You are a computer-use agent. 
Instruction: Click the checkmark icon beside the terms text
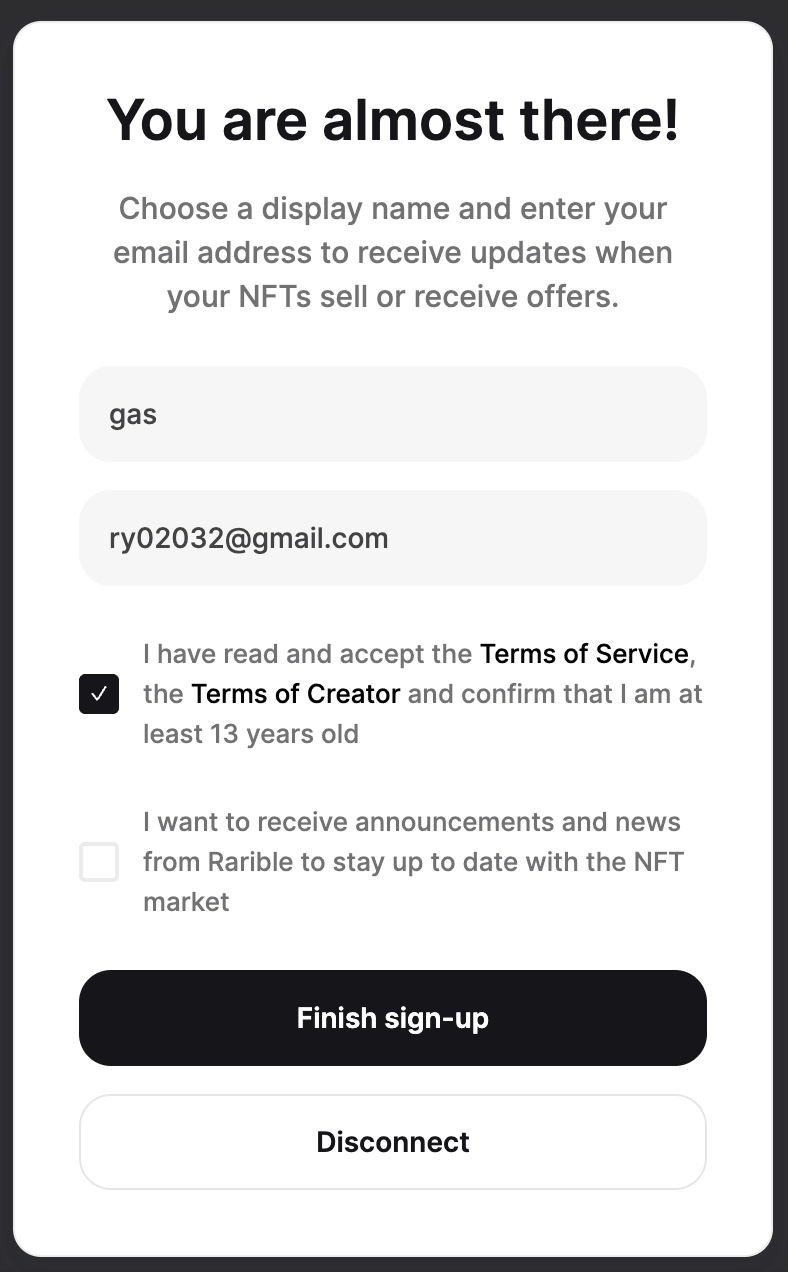pyautogui.click(x=99, y=694)
